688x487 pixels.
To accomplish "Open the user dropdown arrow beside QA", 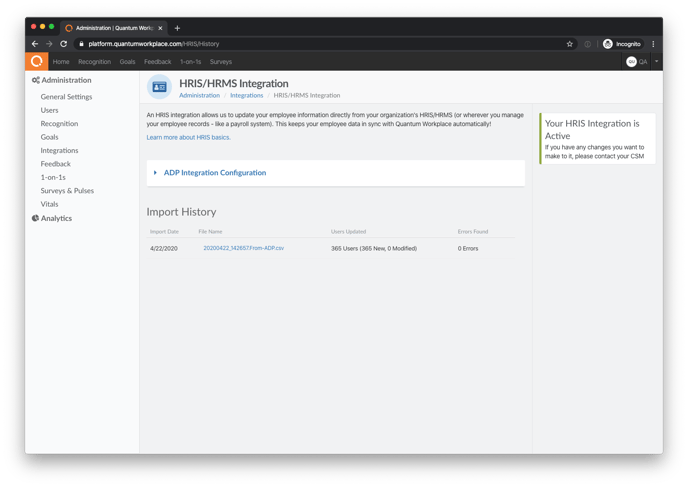I will pos(656,62).
